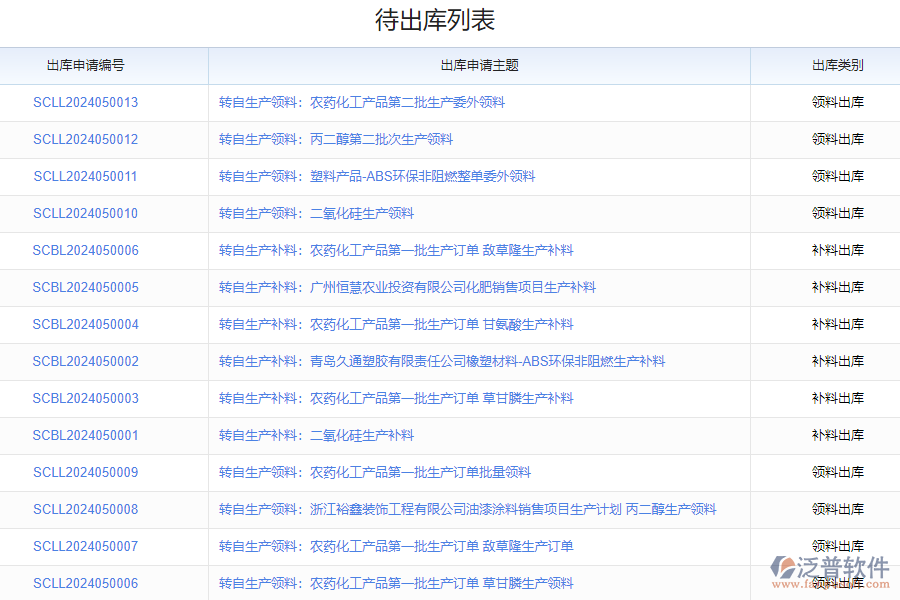This screenshot has width=900, height=600.
Task: Select the 待出库列表 page title
Action: [x=450, y=20]
